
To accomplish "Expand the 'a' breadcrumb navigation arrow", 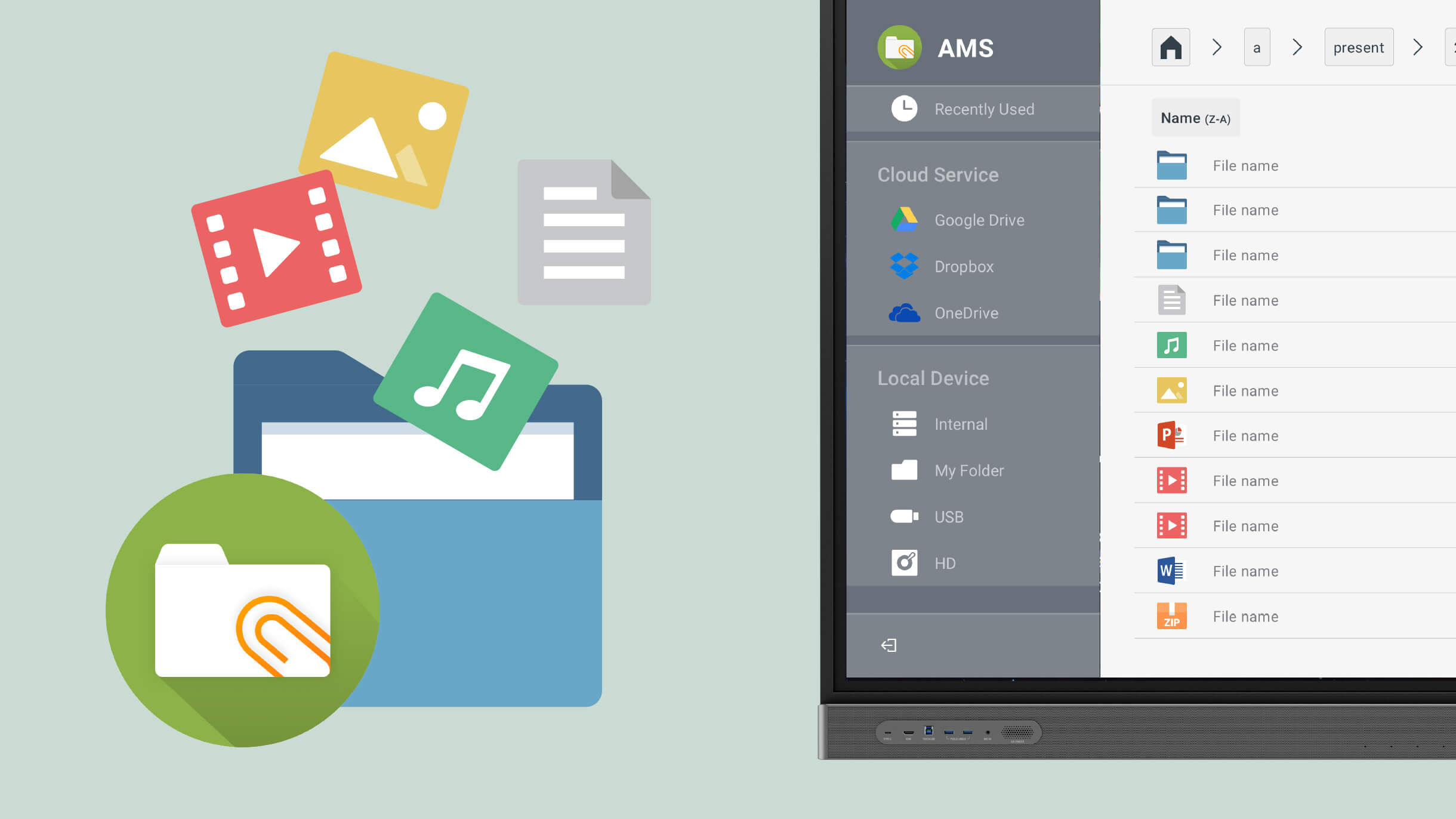I will click(1298, 47).
